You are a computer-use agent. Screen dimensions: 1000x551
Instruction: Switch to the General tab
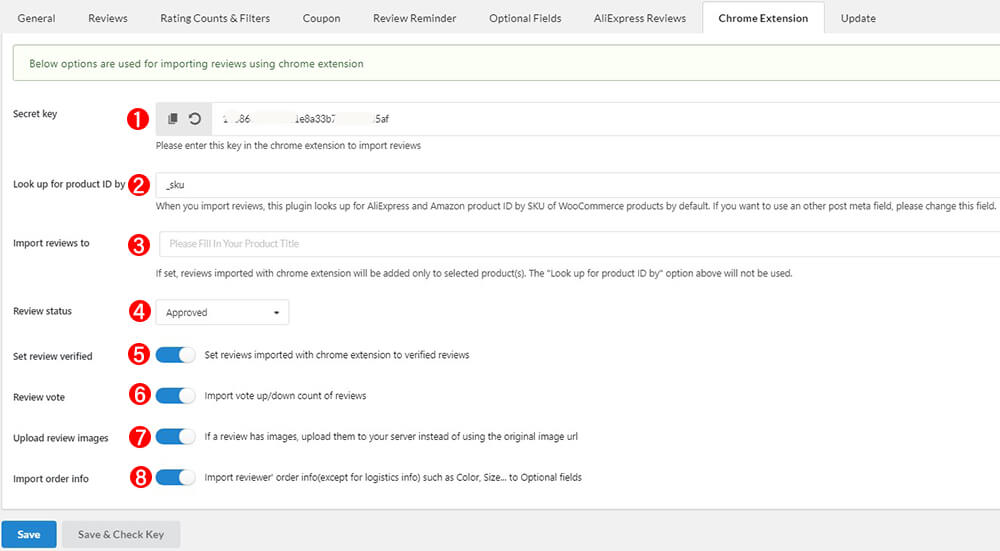pyautogui.click(x=36, y=18)
